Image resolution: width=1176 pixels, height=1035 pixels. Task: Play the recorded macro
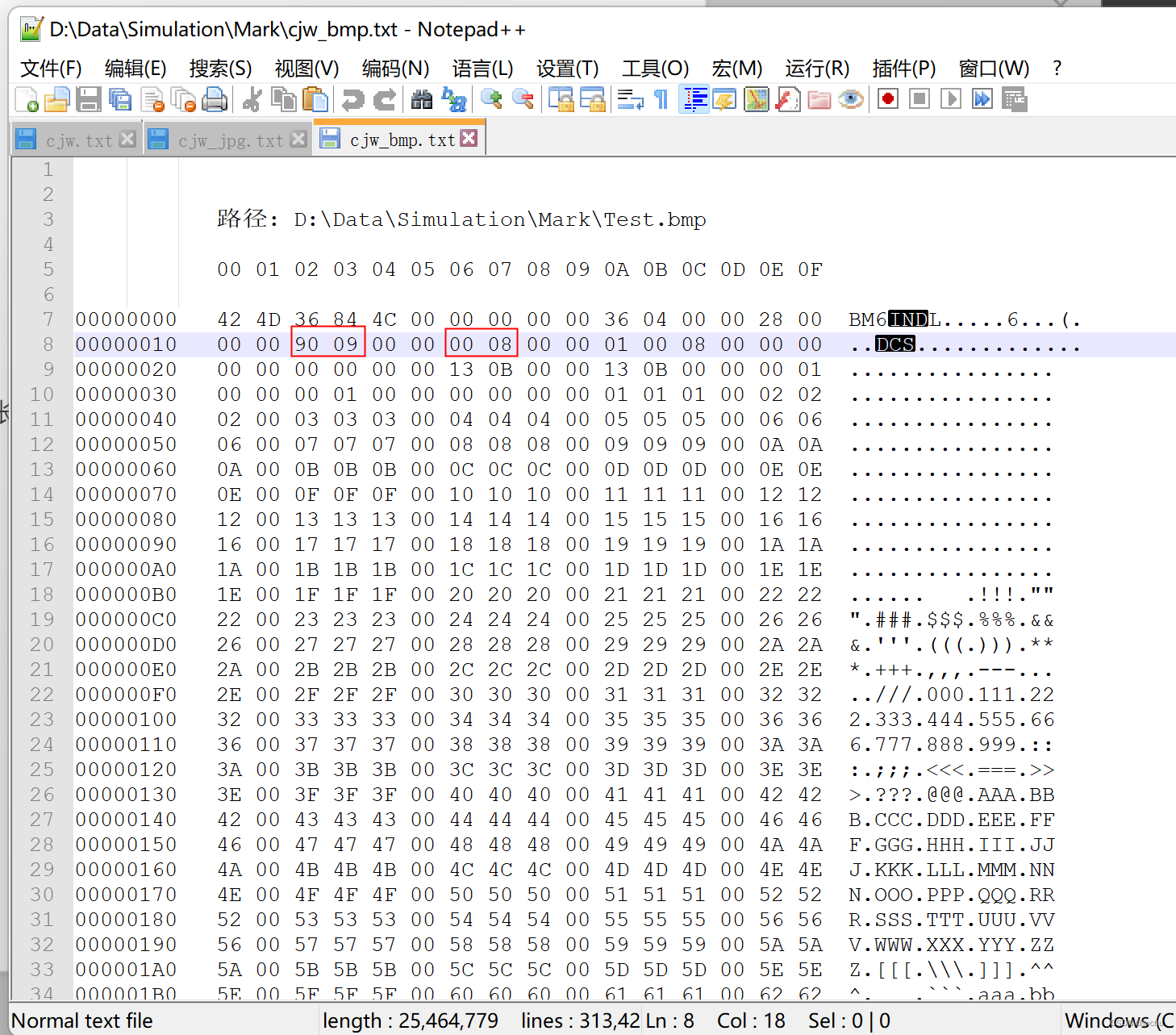pyautogui.click(x=950, y=98)
